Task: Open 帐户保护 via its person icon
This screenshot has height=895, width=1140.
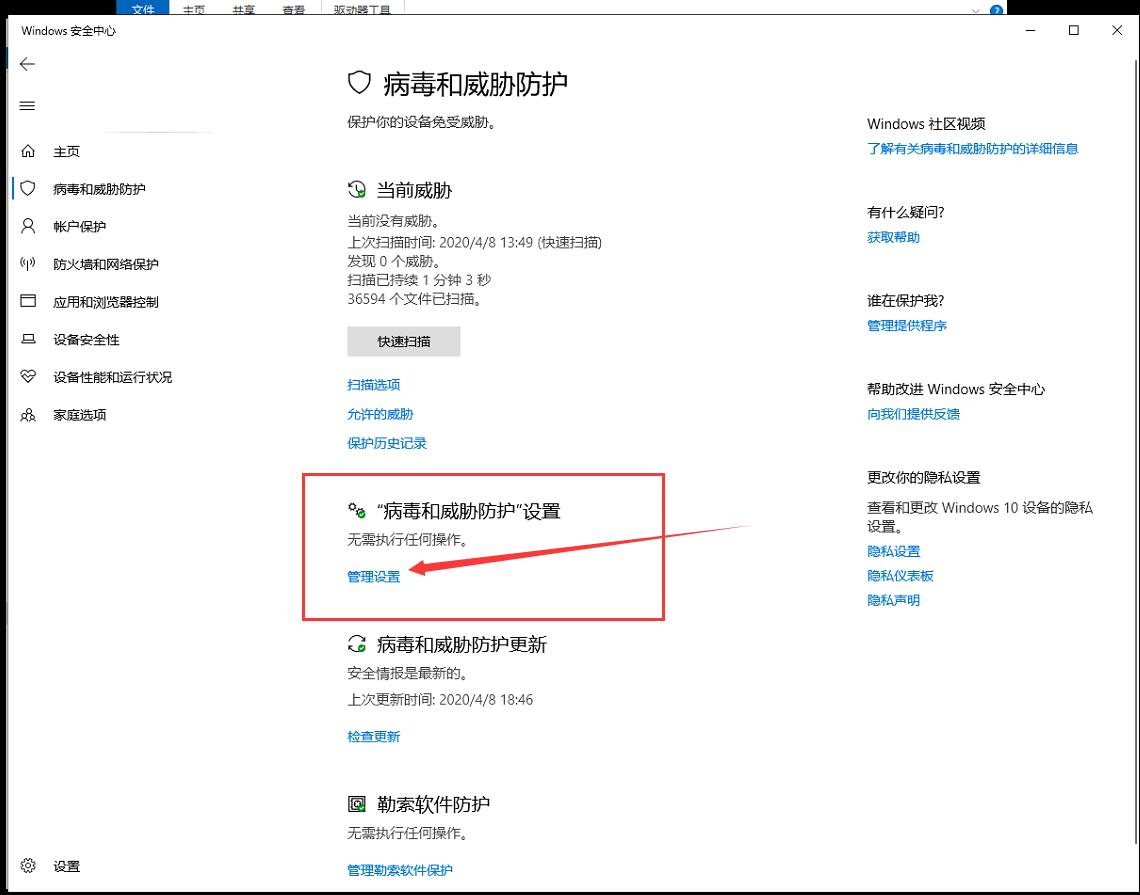Action: point(28,226)
